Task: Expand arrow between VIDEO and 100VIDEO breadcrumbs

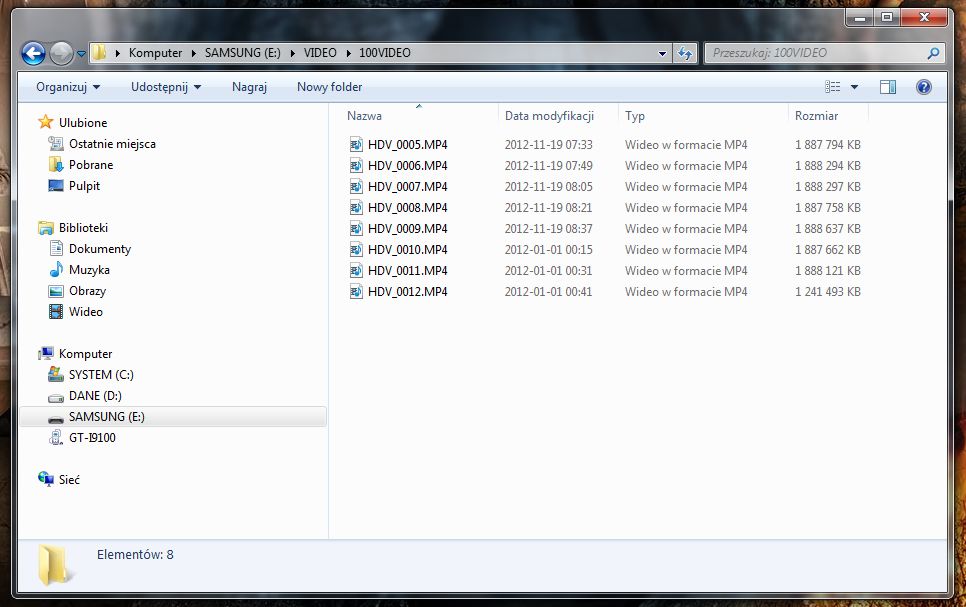Action: pos(349,54)
